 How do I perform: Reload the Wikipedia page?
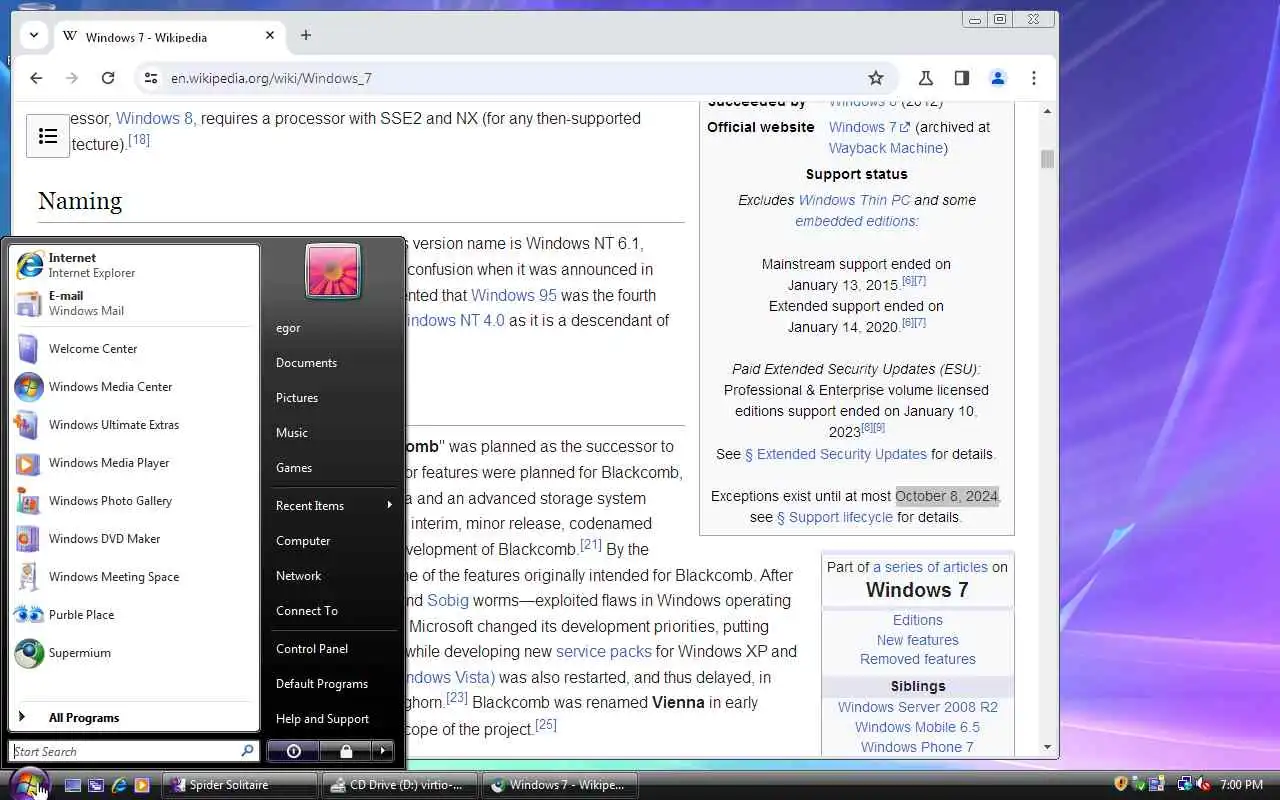click(108, 78)
